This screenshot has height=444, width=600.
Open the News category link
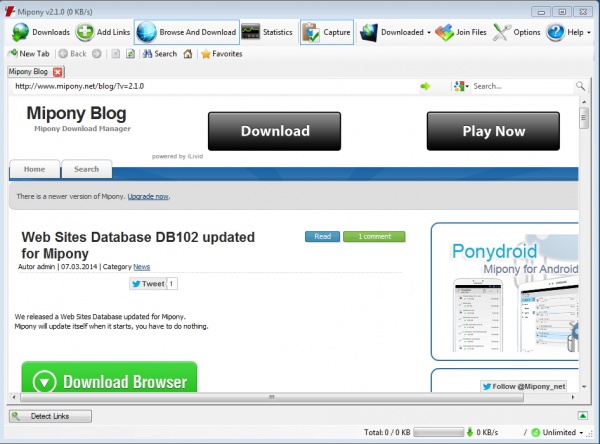click(142, 267)
